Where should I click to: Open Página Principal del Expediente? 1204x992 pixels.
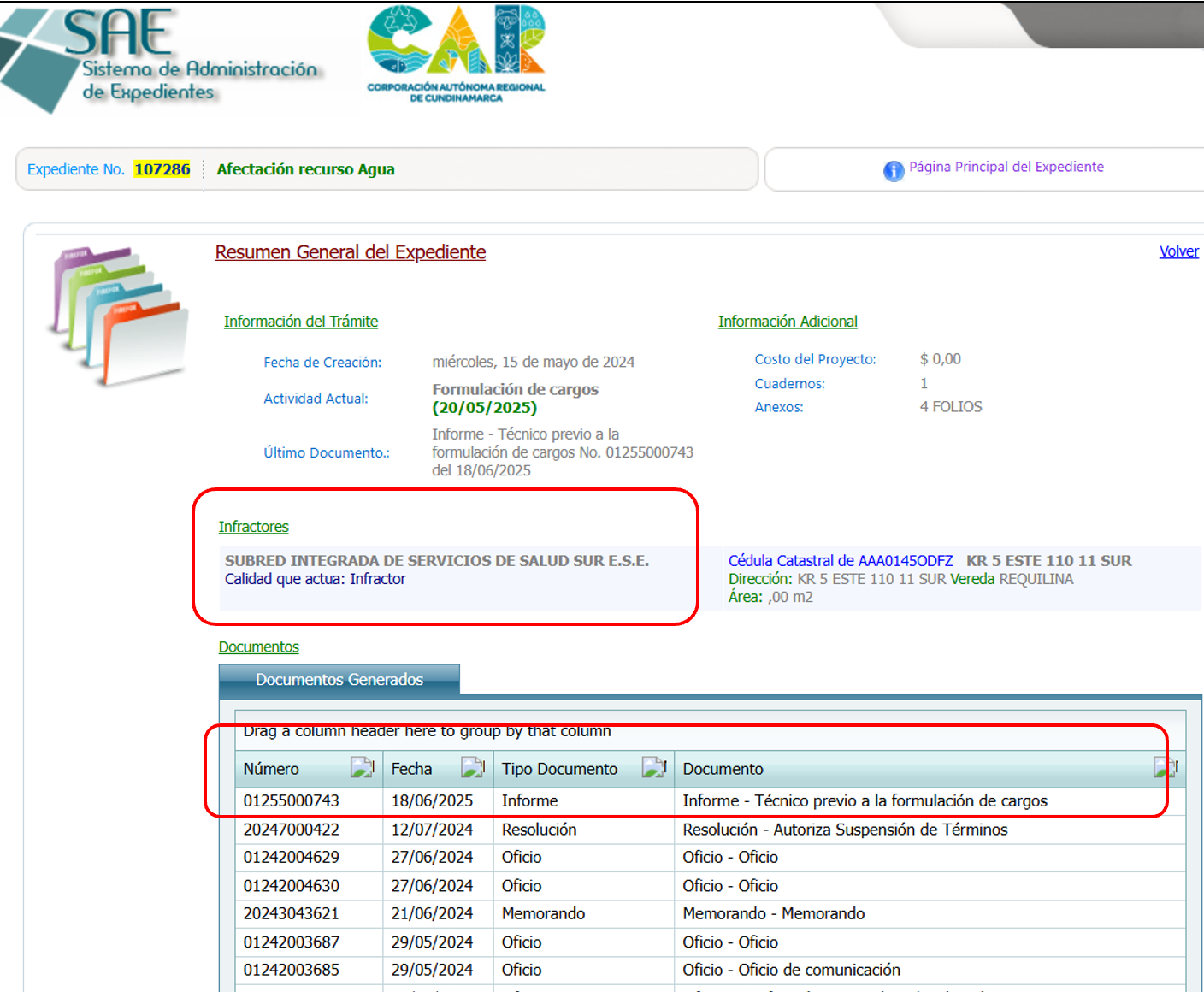click(x=1006, y=167)
